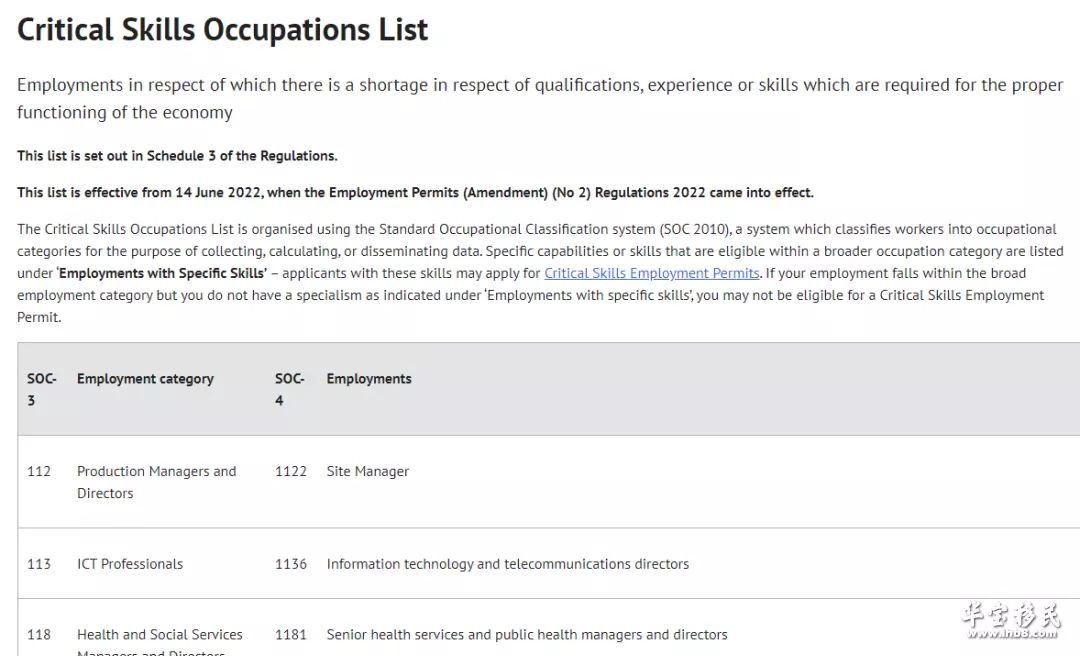The height and width of the screenshot is (656, 1080).
Task: Select the SOC-3 column header
Action: click(x=41, y=389)
